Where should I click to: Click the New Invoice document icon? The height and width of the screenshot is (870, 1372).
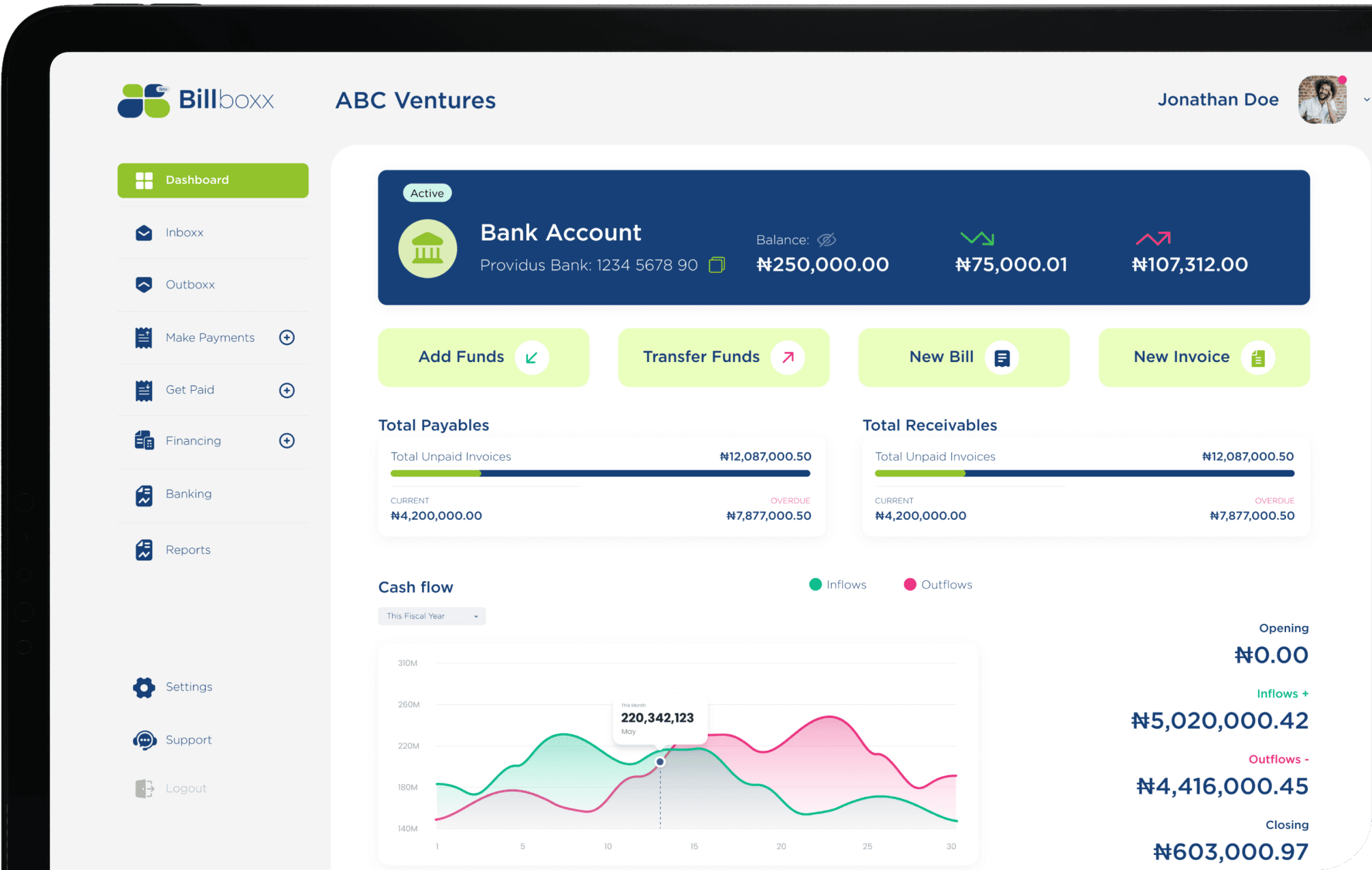coord(1258,357)
